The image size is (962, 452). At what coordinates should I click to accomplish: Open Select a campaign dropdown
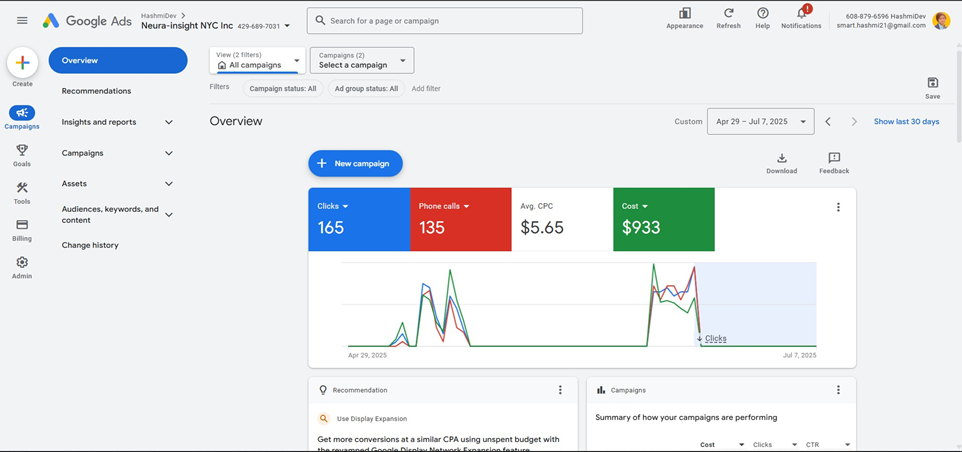pyautogui.click(x=362, y=60)
